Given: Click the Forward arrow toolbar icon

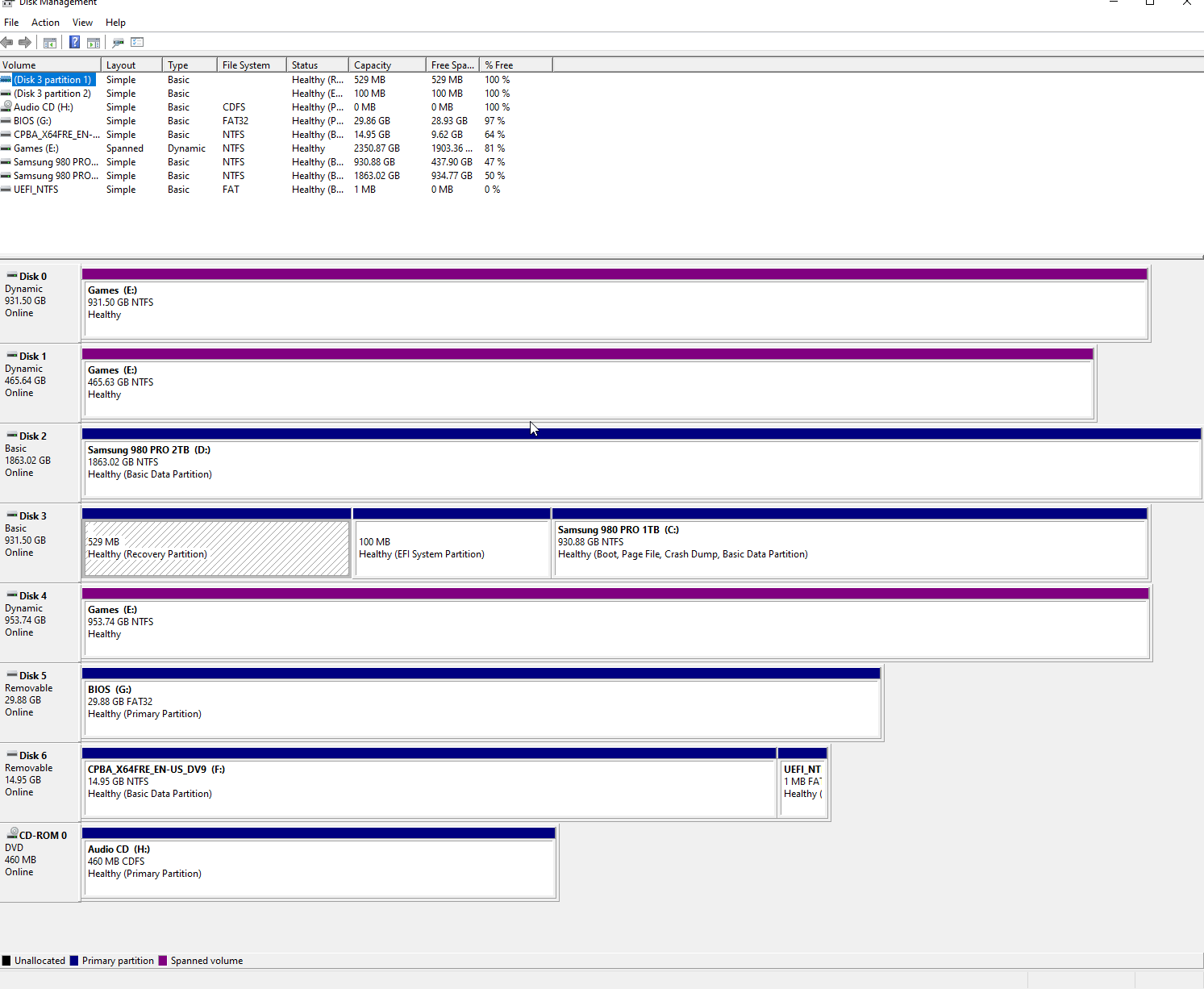Looking at the screenshot, I should coord(25,42).
